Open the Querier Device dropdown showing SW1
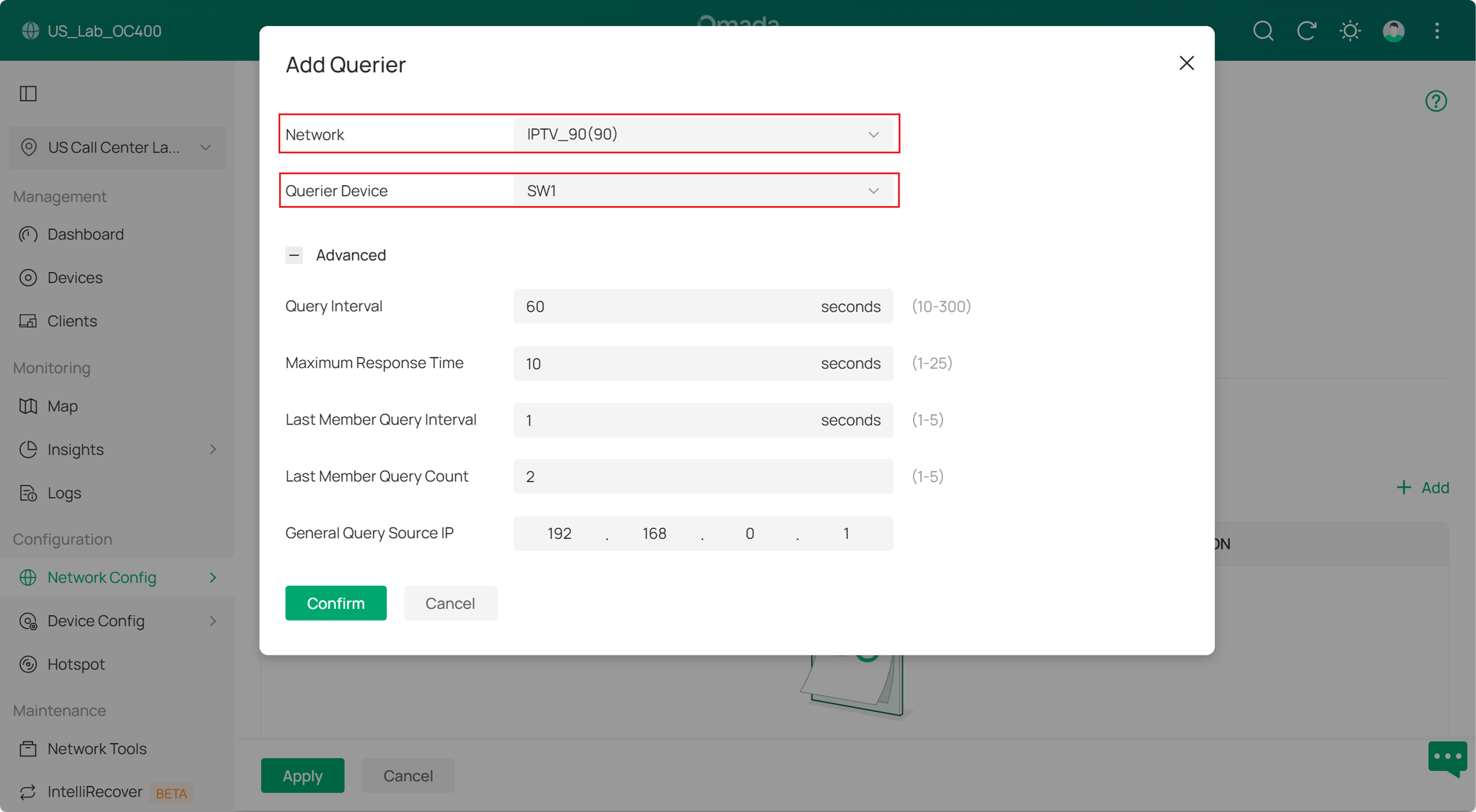Image resolution: width=1476 pixels, height=812 pixels. [x=704, y=190]
